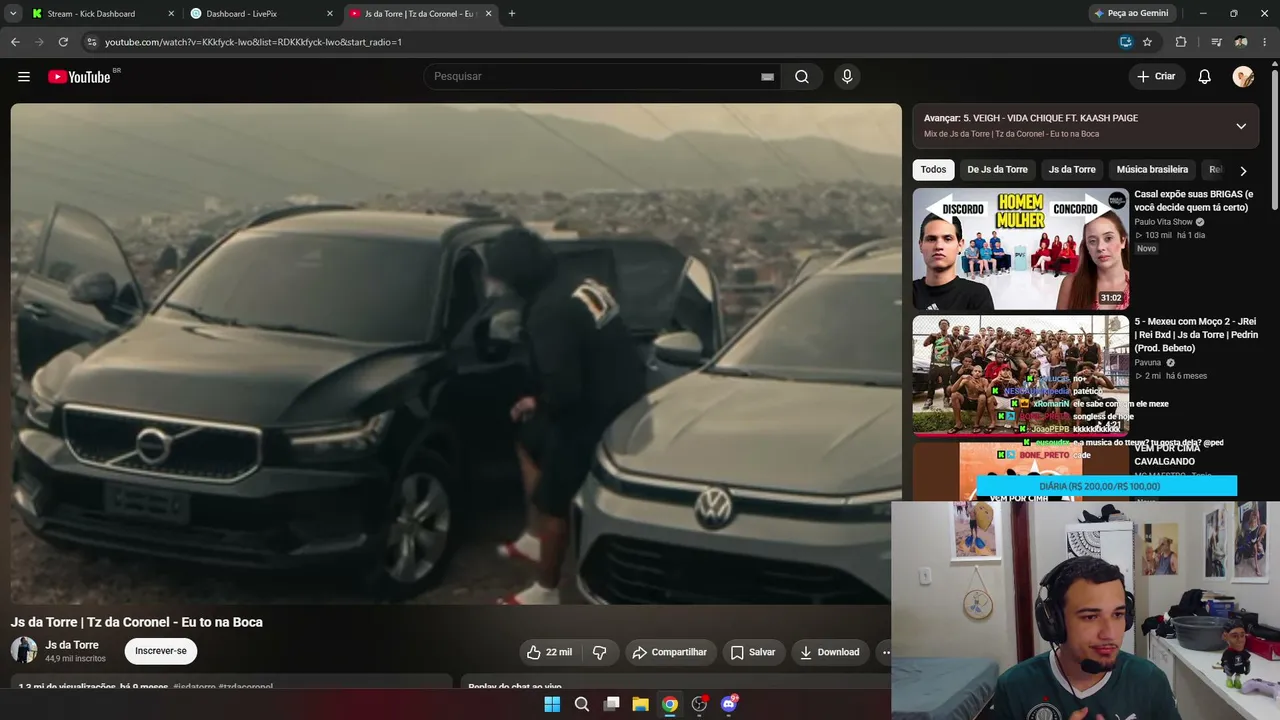
Task: Open the Peça ao Gemini button
Action: coord(1131,14)
